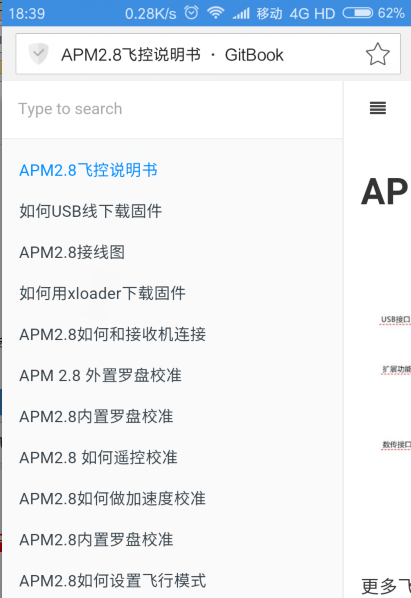Open the APM2.8飞控说明书 chapter

(88, 170)
